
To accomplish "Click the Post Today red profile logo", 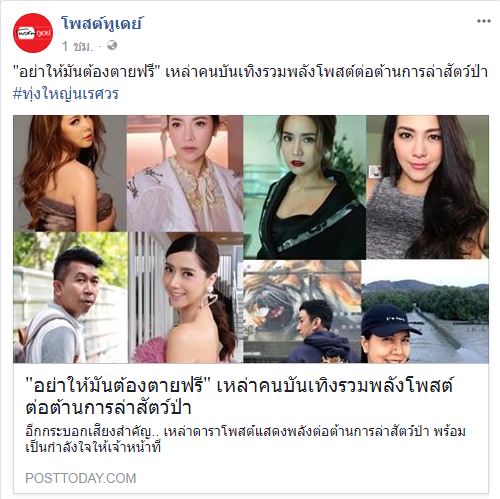I will [33, 33].
